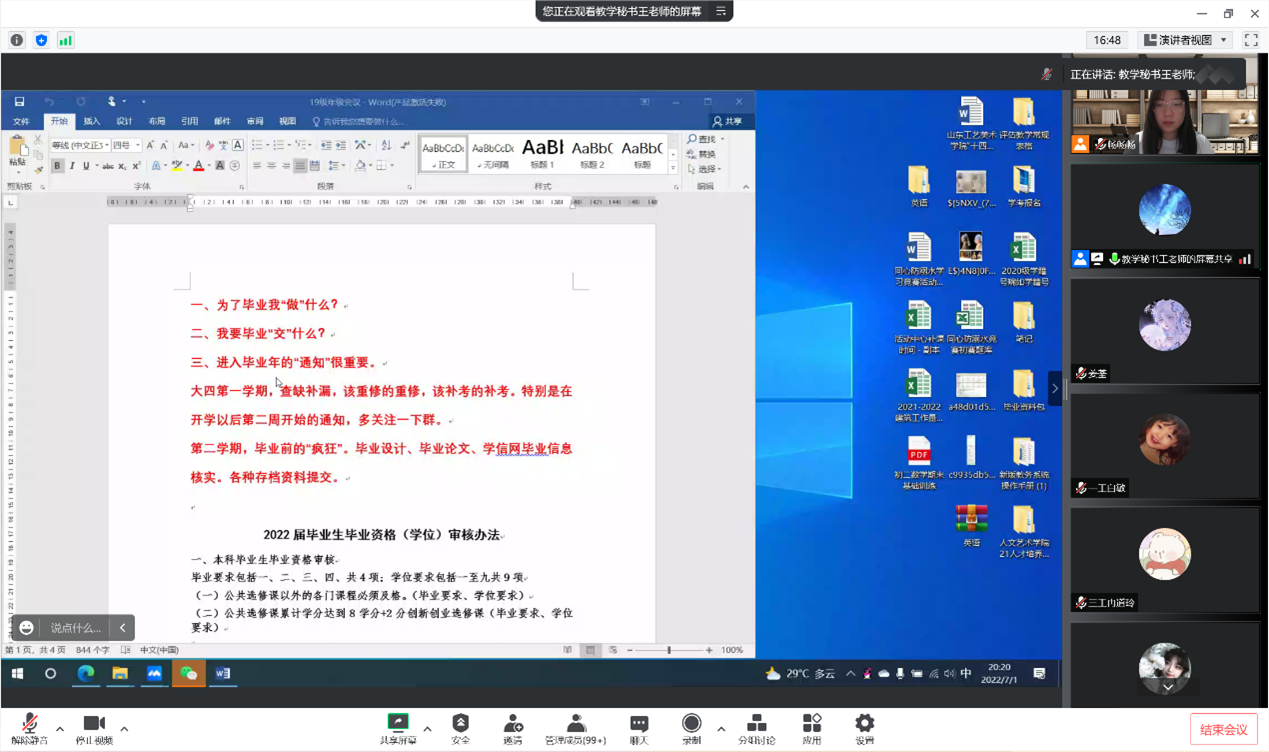1269x752 pixels.
Task: Click the green network signal bars icon
Action: click(x=65, y=40)
